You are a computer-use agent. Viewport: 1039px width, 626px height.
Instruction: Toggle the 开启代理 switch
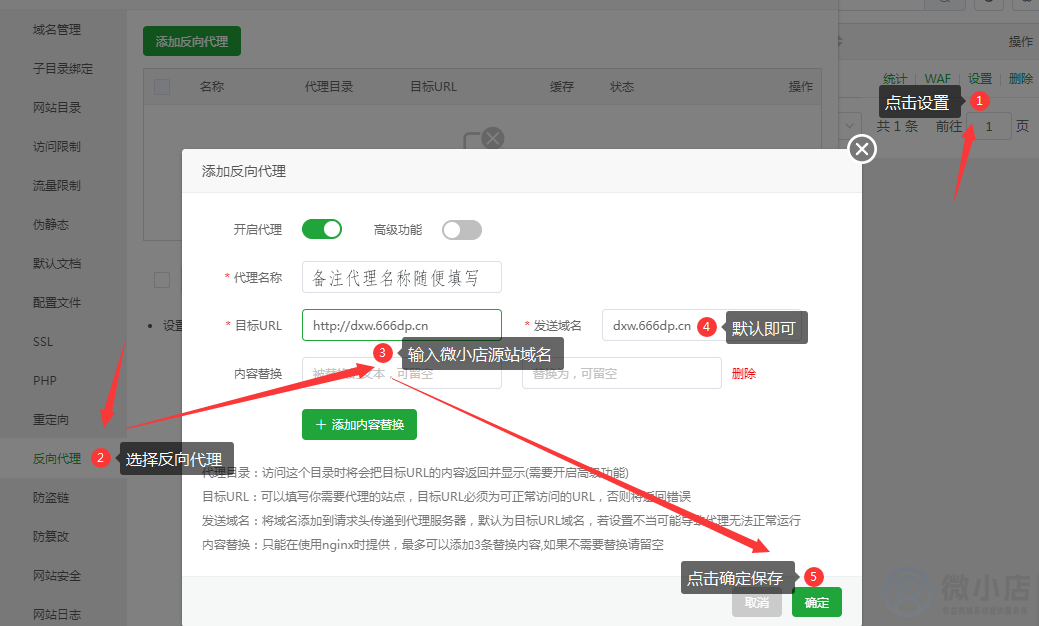[322, 229]
